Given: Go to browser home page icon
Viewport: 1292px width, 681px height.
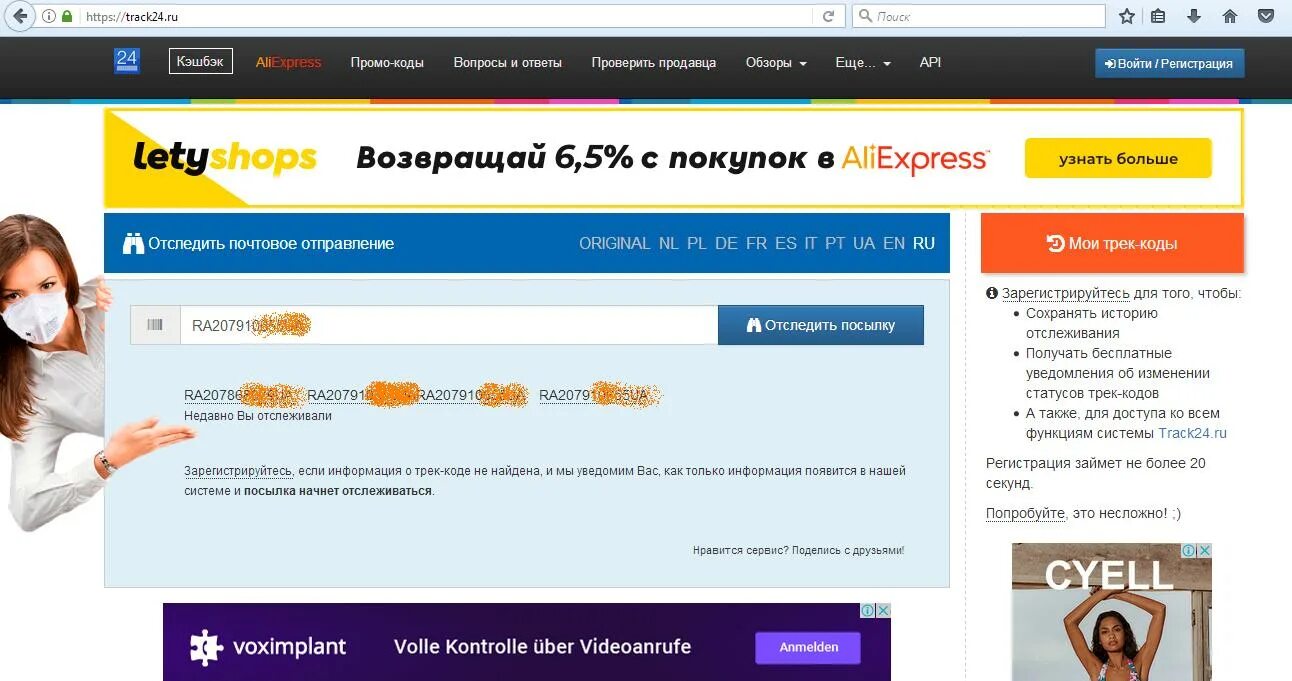Looking at the screenshot, I should pyautogui.click(x=1230, y=16).
